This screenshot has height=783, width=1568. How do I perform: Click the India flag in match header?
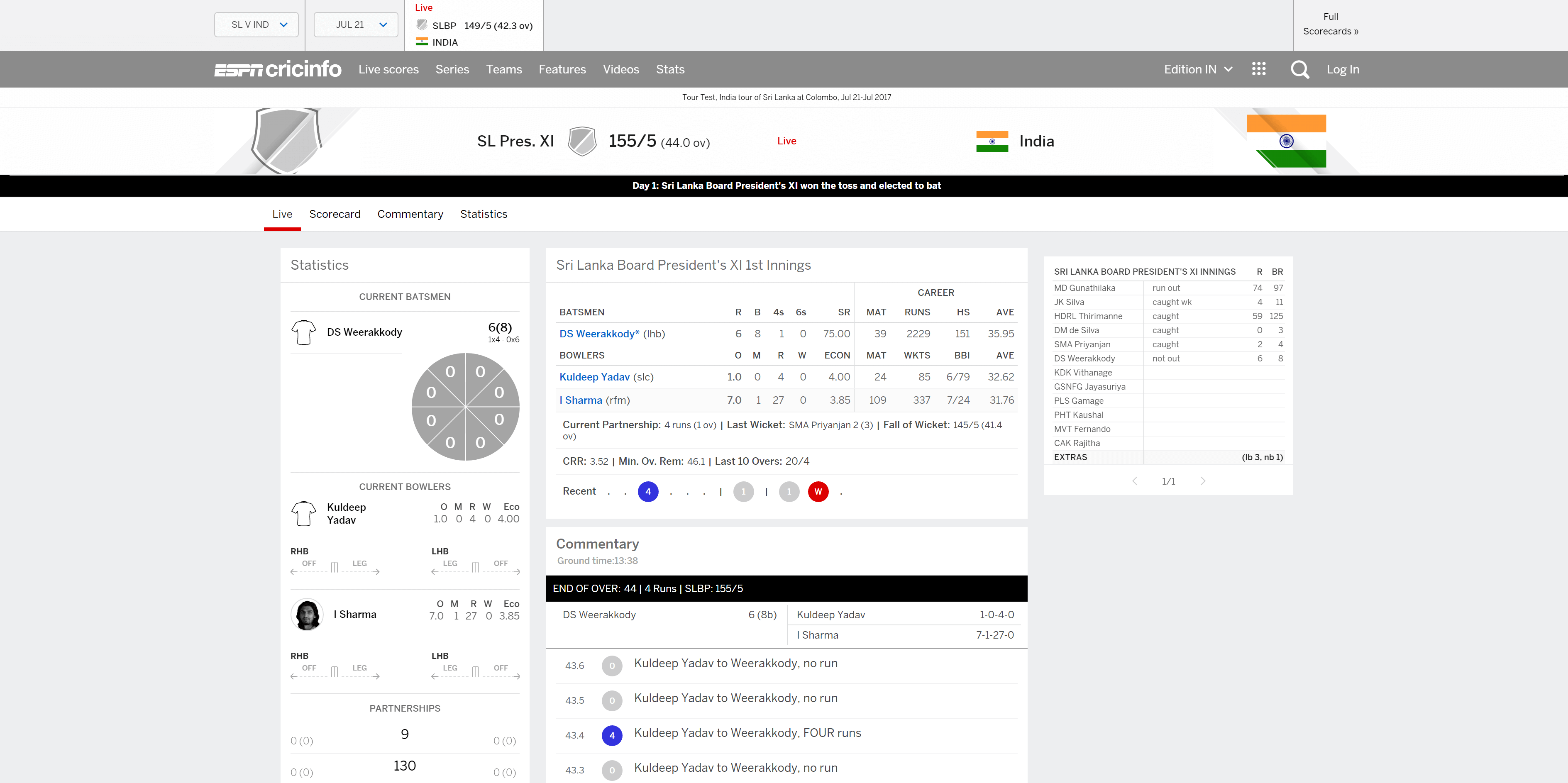point(992,142)
